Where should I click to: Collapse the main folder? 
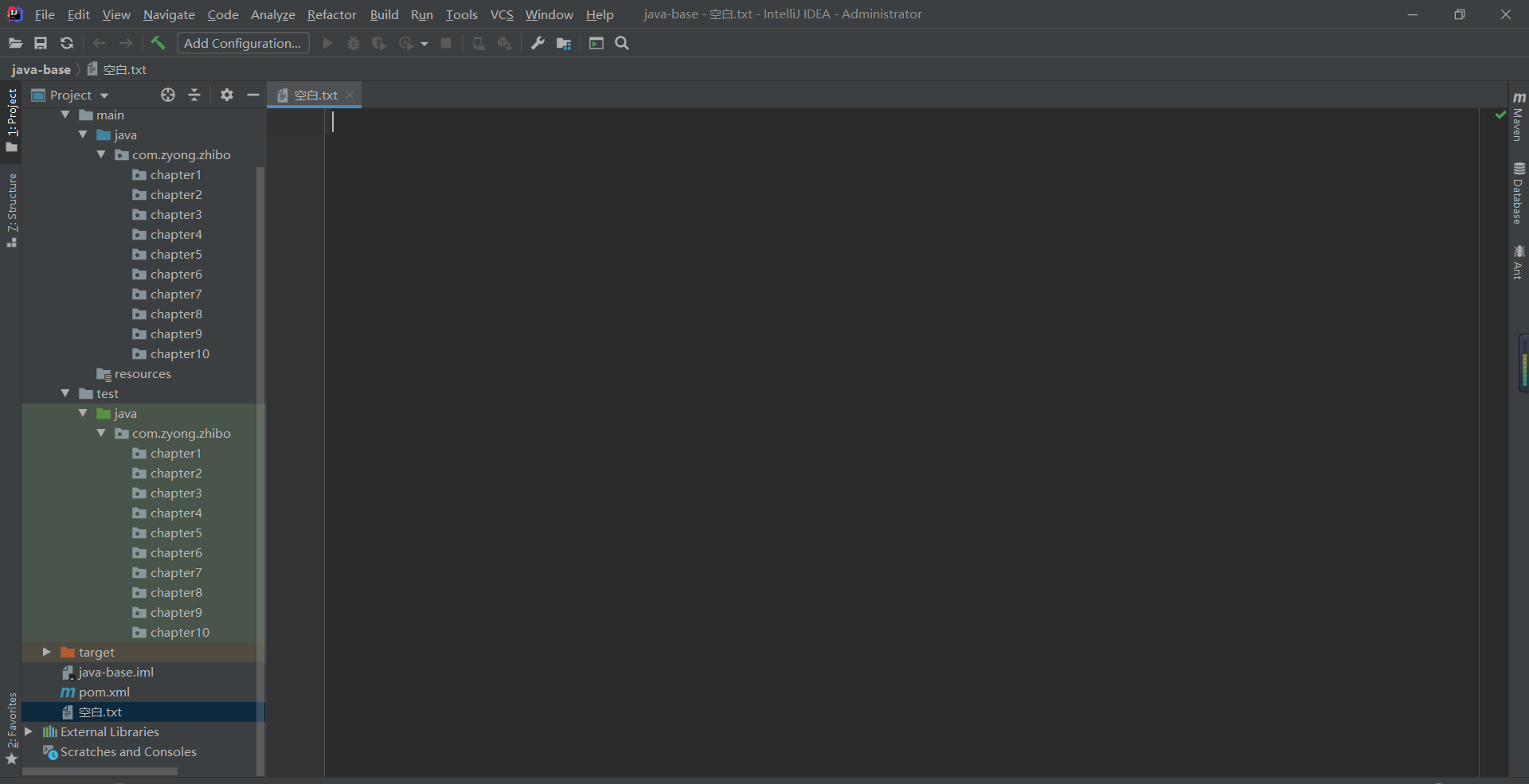point(65,115)
